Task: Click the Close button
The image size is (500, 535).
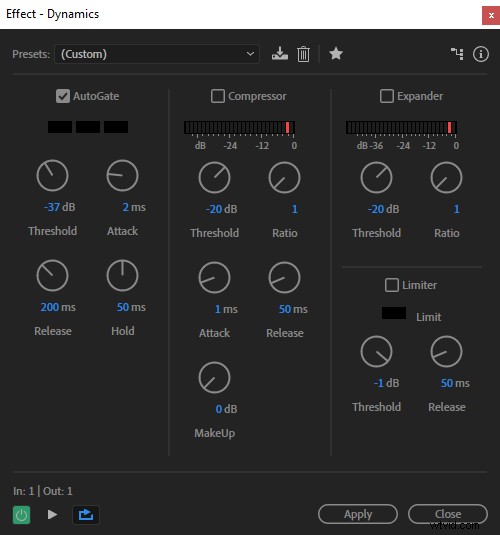Action: point(448,514)
